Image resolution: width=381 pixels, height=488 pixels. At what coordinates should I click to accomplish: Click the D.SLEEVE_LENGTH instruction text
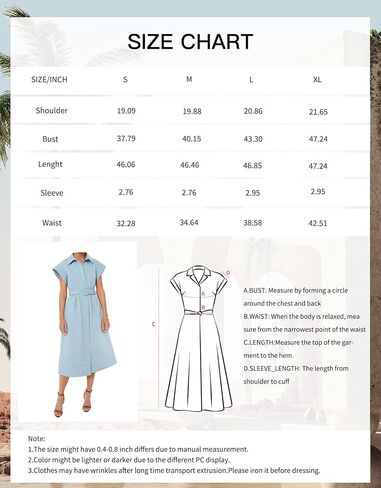click(x=296, y=375)
